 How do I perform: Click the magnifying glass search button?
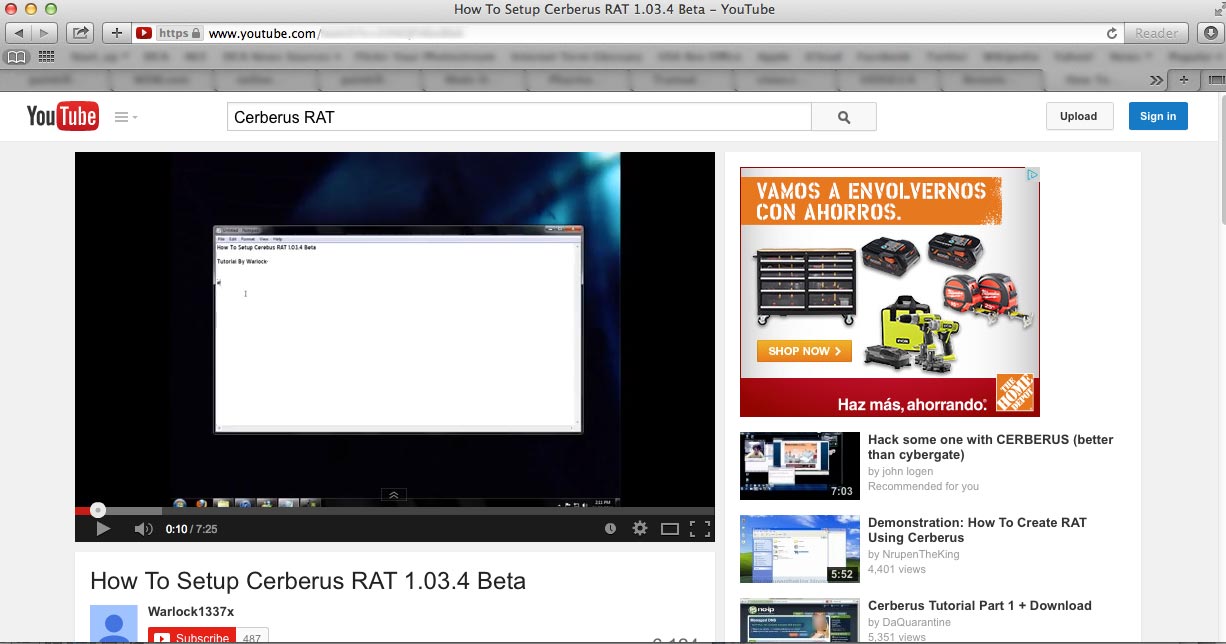point(843,117)
